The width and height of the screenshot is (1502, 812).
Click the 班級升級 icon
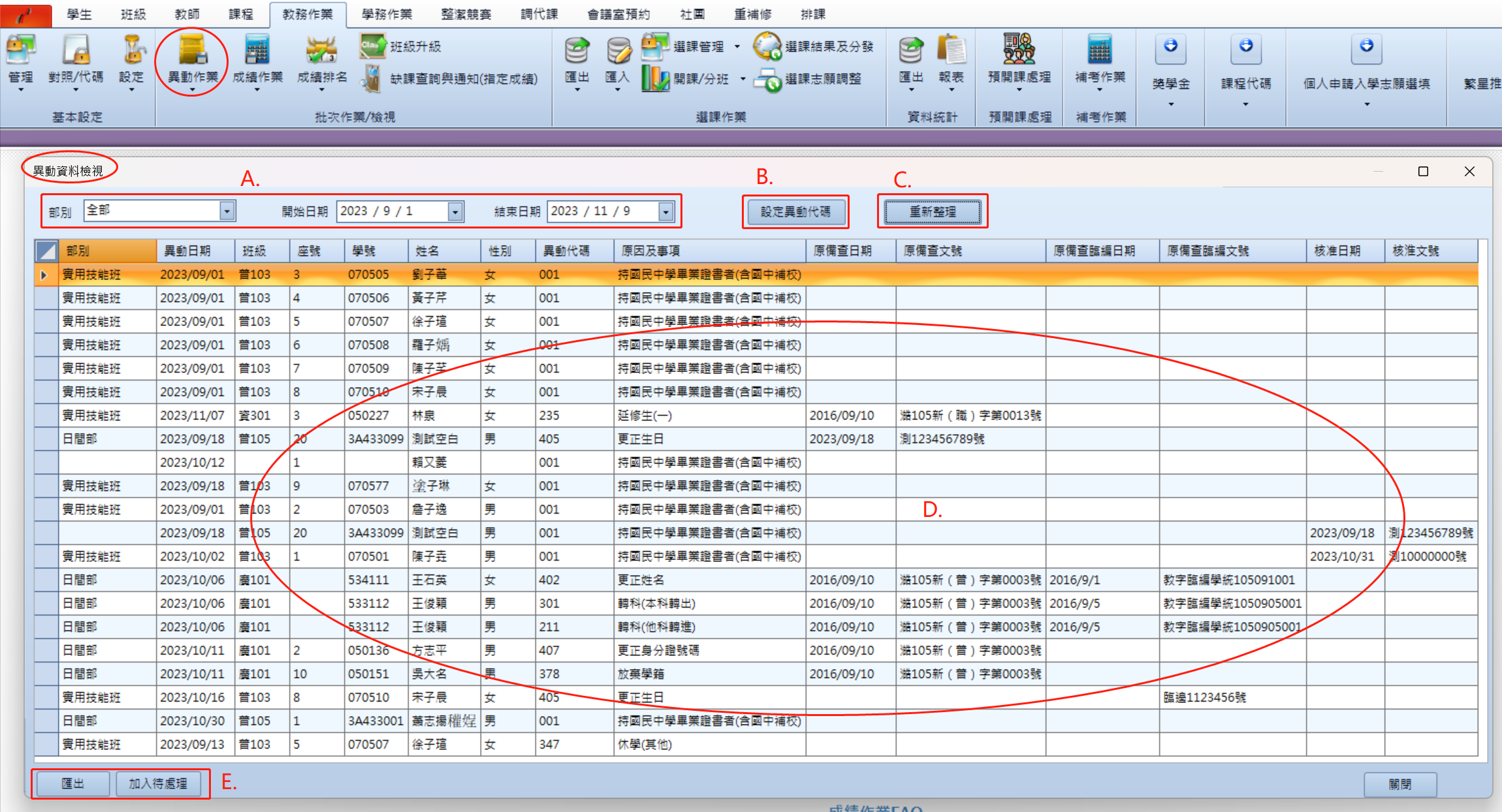coord(372,46)
